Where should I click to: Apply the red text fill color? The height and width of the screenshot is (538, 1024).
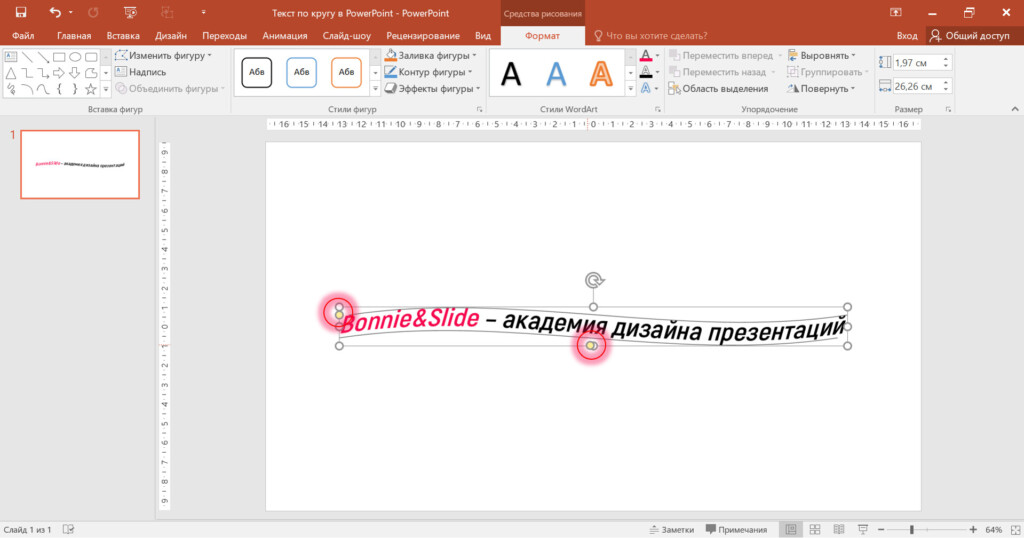pyautogui.click(x=645, y=55)
